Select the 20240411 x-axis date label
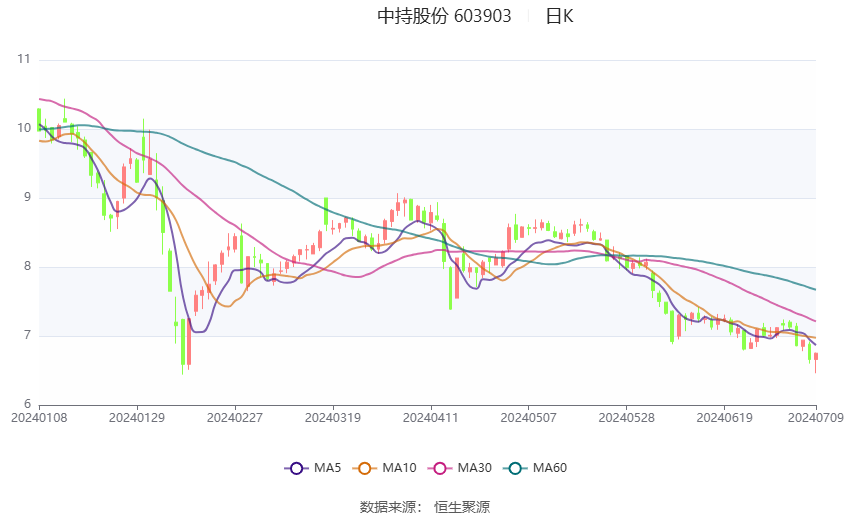Screen dimensions: 850x517 [430, 418]
